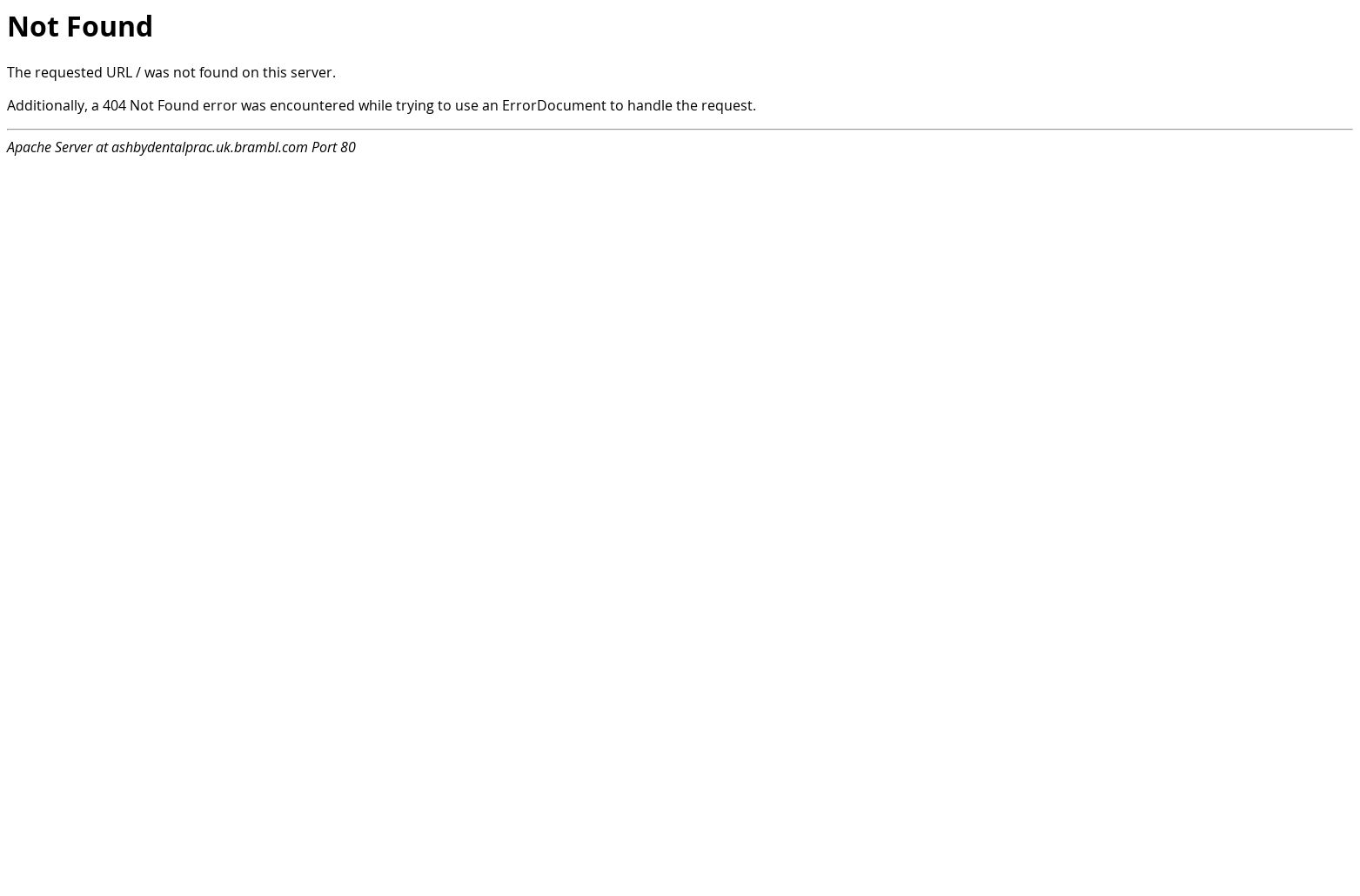Click 'was not found' in the first sentence

coord(191,72)
